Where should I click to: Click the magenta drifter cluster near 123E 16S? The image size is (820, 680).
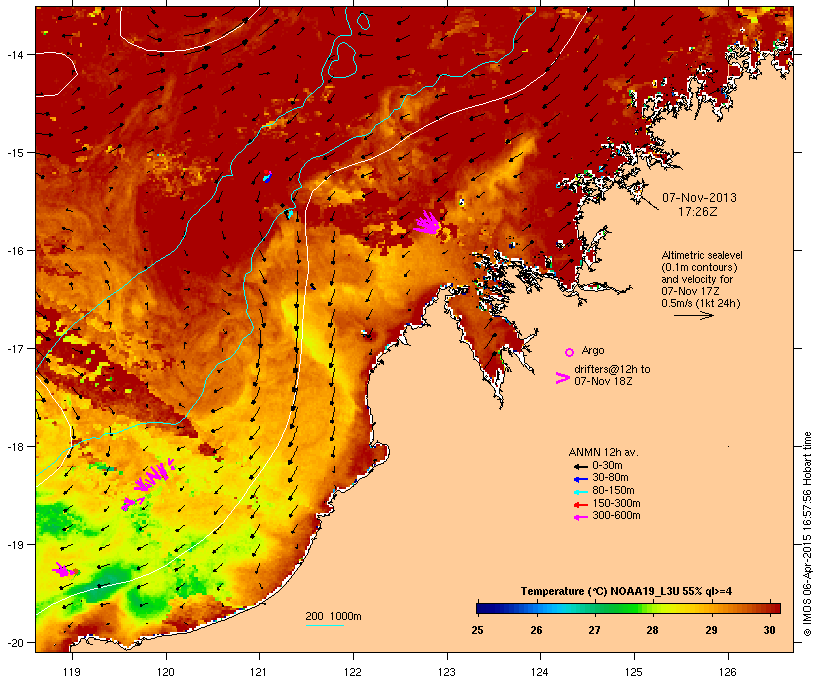point(428,223)
